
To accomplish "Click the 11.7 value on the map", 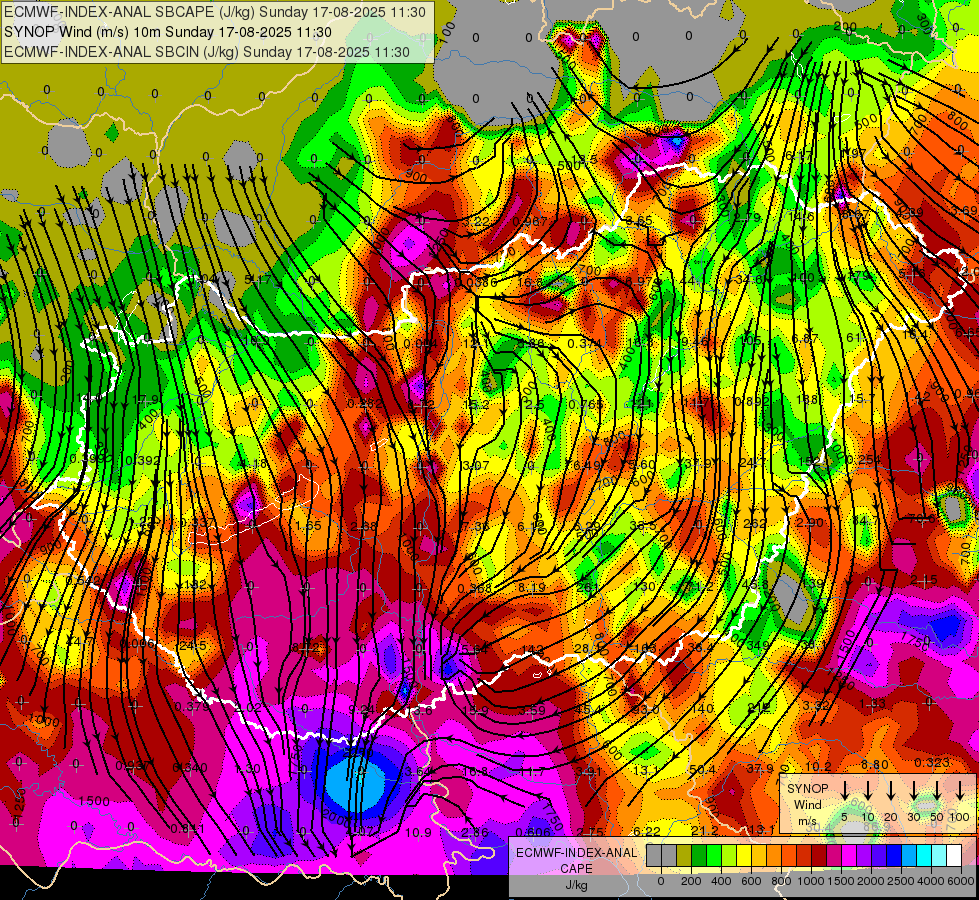I will [x=532, y=772].
